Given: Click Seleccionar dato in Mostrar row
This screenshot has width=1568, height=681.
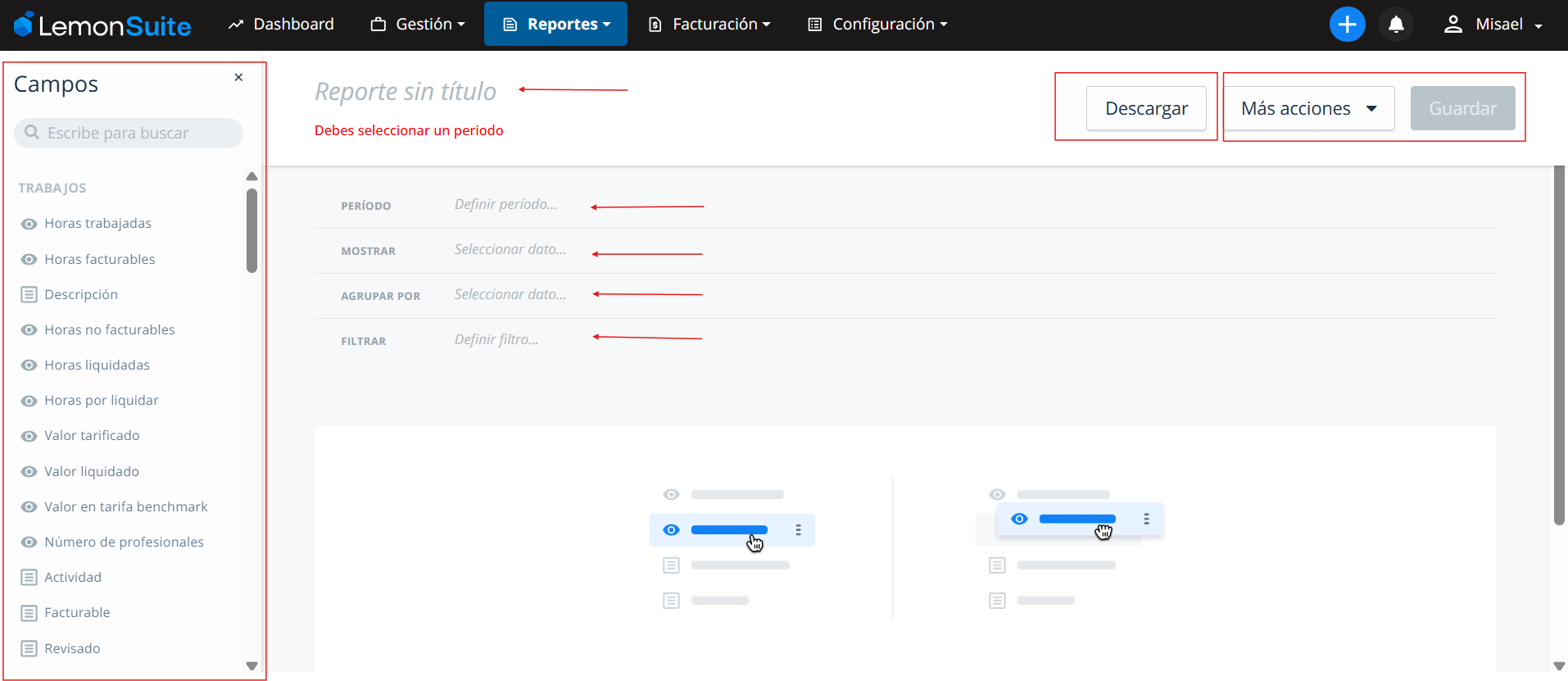Looking at the screenshot, I should 510,249.
